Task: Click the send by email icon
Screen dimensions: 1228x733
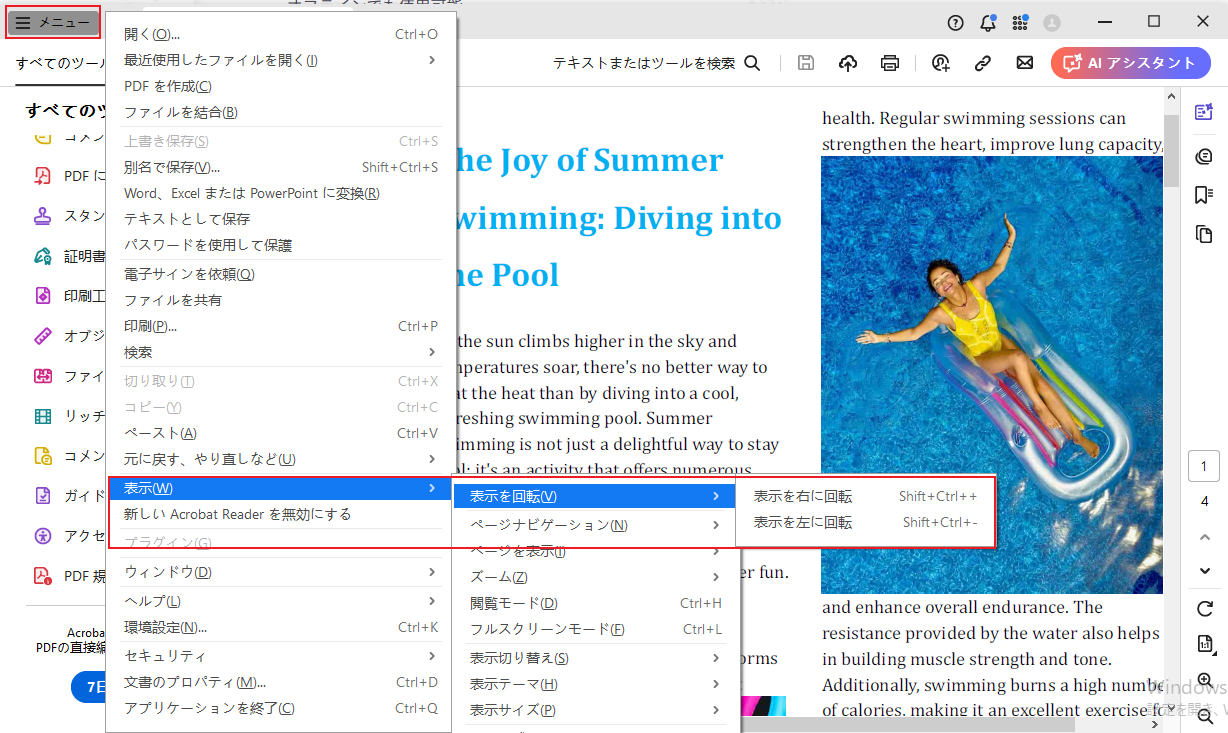Action: (1025, 63)
